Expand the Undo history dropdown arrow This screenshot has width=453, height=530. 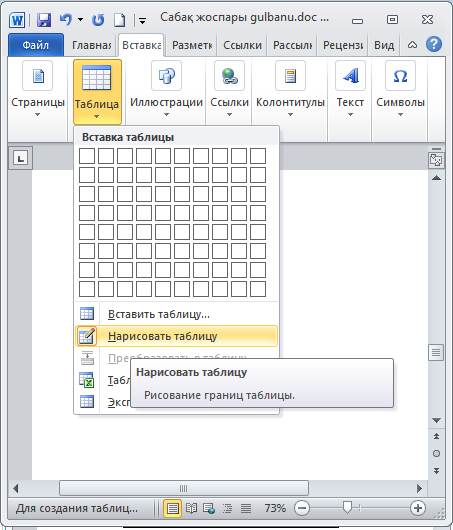pos(80,20)
